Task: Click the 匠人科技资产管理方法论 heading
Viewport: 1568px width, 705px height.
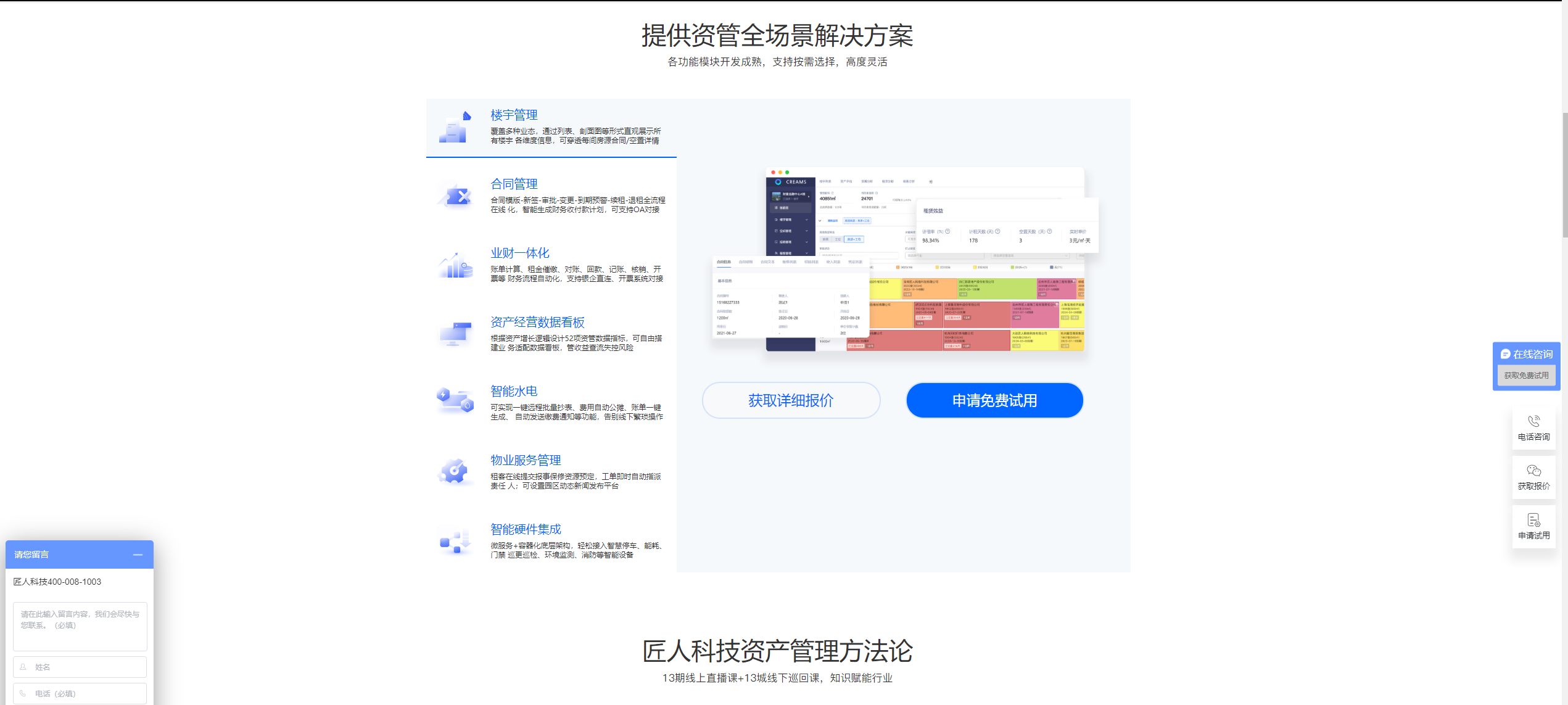Action: tap(777, 651)
